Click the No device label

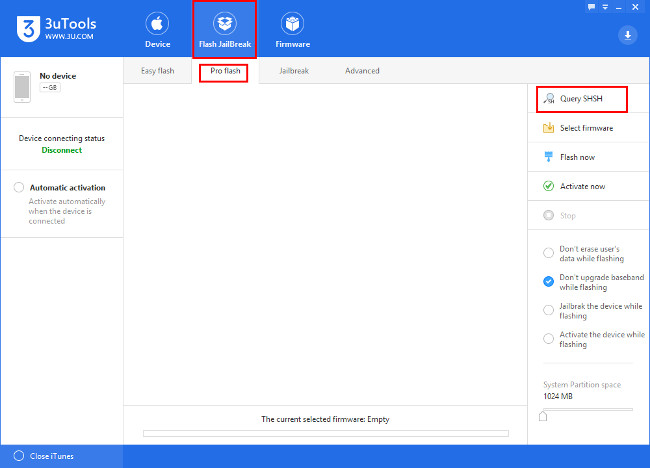(x=58, y=76)
